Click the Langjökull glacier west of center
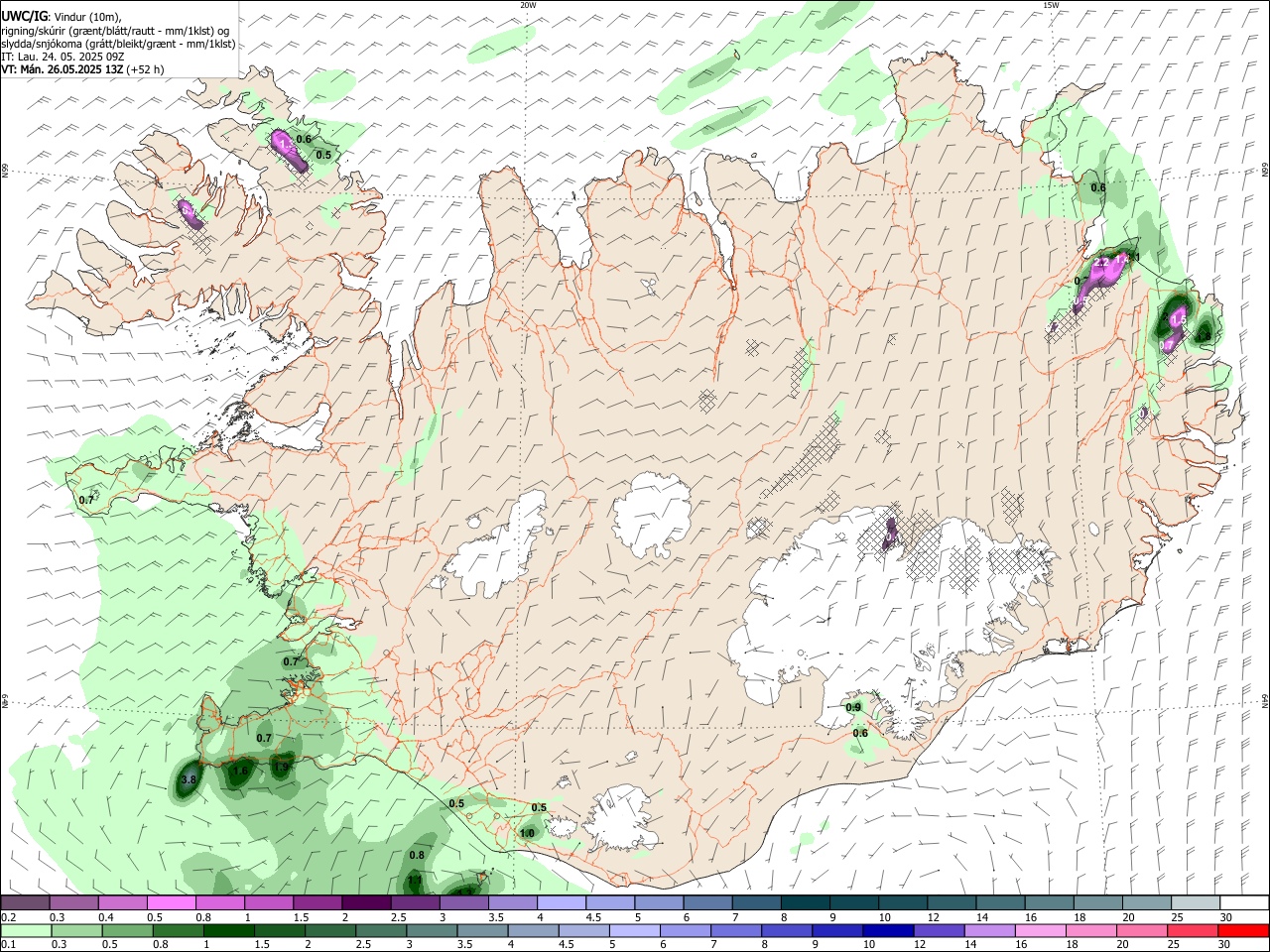Screen dimensions: 1270x952 click(496, 545)
